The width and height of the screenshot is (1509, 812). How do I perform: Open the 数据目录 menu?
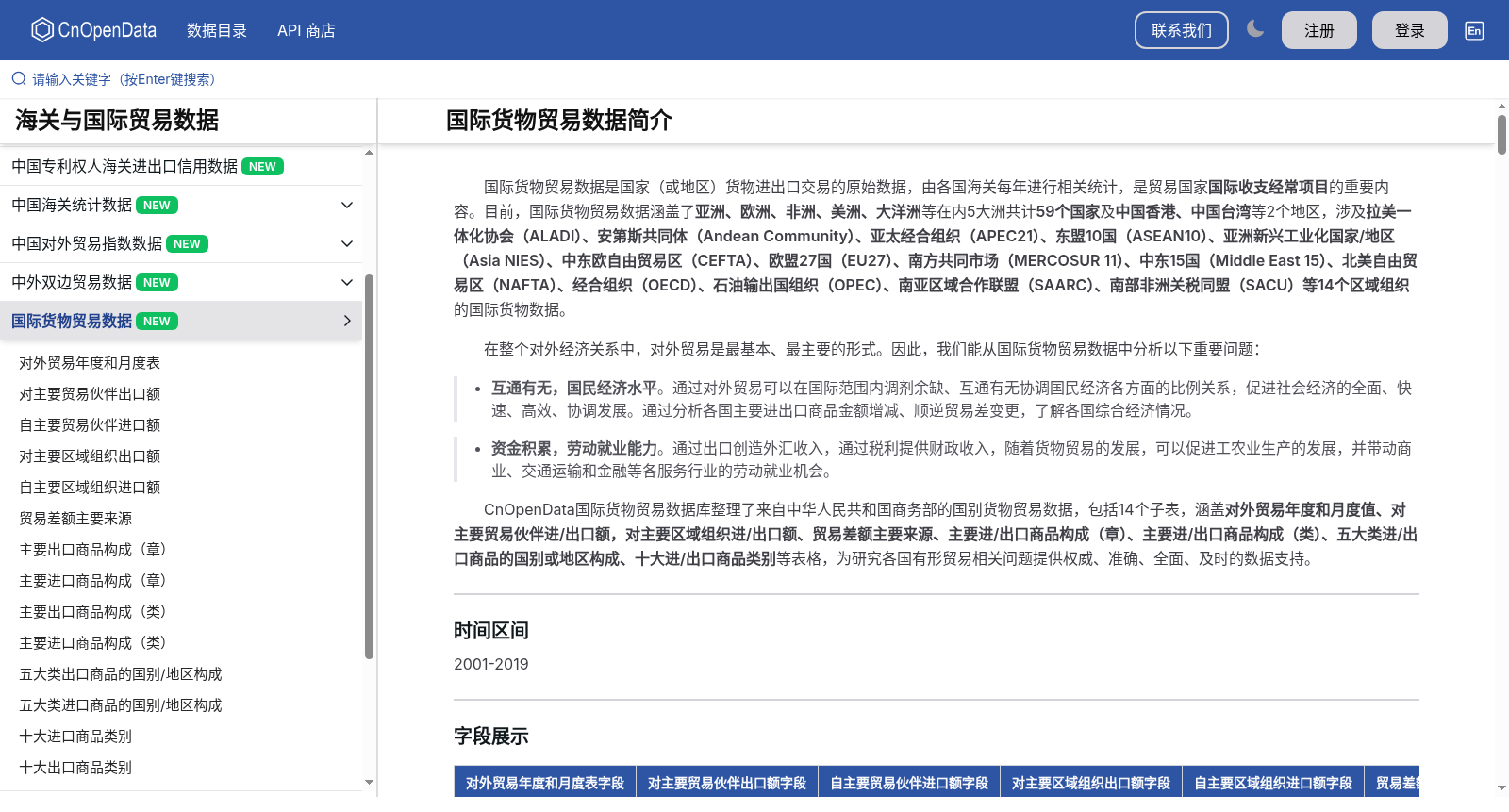pos(217,30)
